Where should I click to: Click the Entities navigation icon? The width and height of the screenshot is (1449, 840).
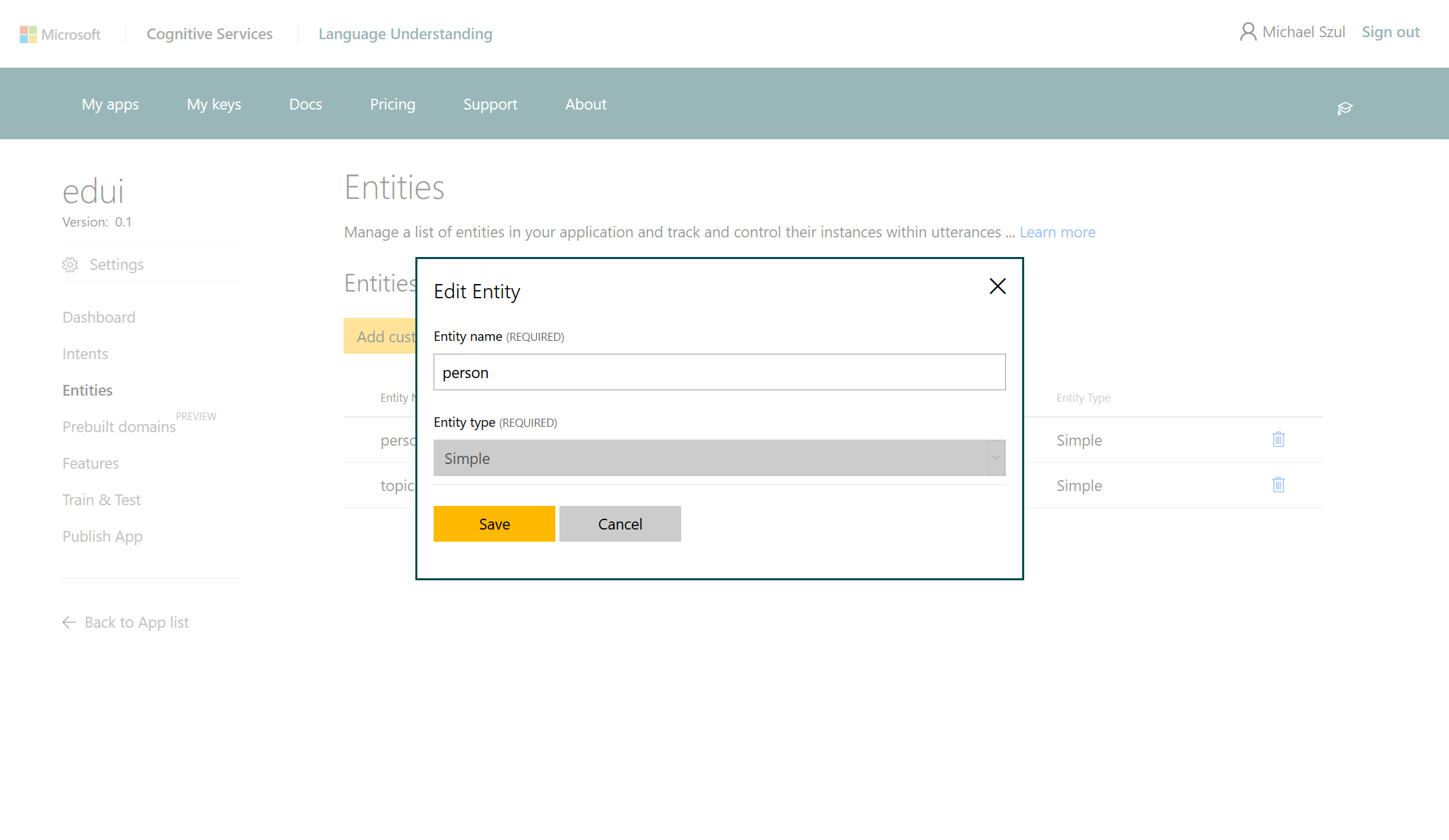[x=87, y=389]
